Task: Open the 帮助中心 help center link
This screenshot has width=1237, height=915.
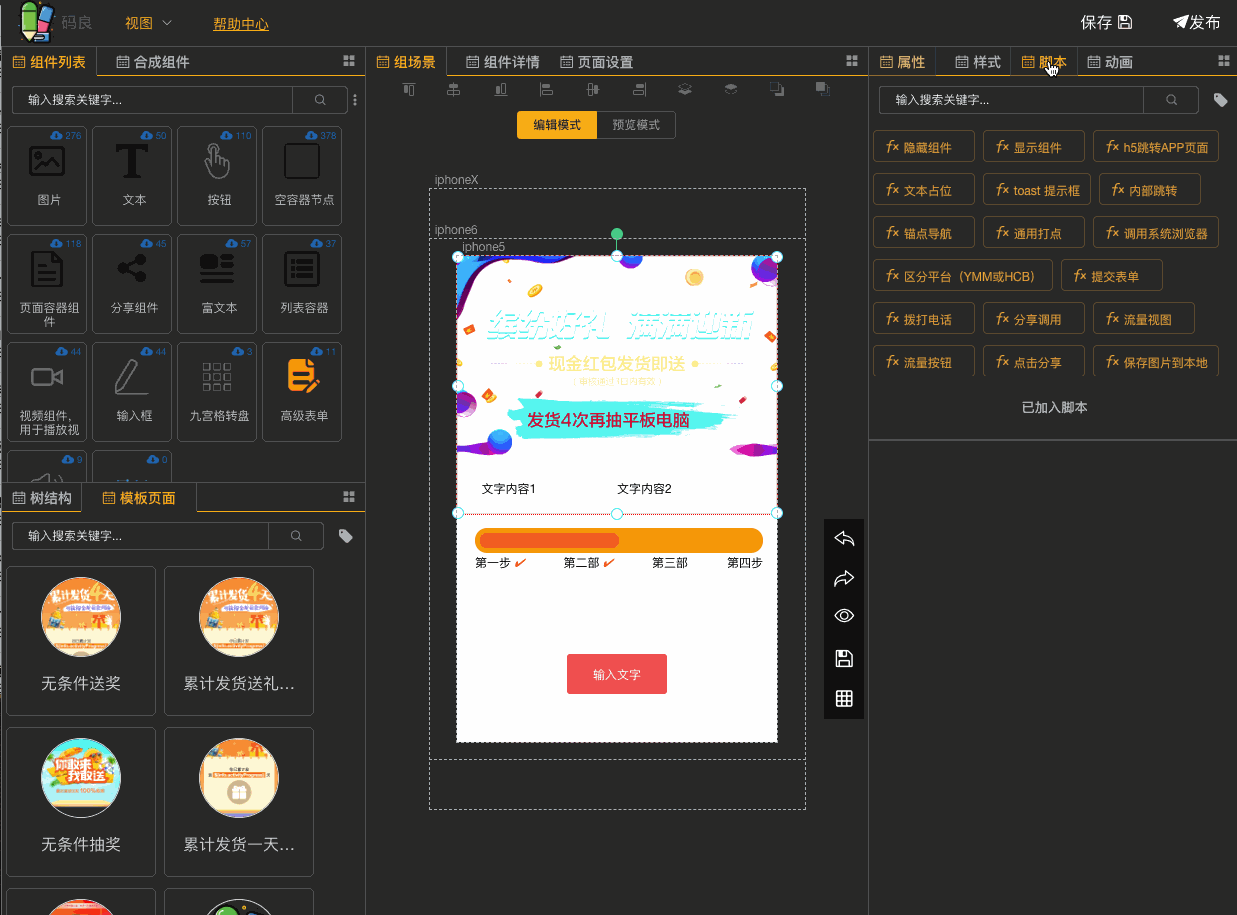Action: pos(241,23)
